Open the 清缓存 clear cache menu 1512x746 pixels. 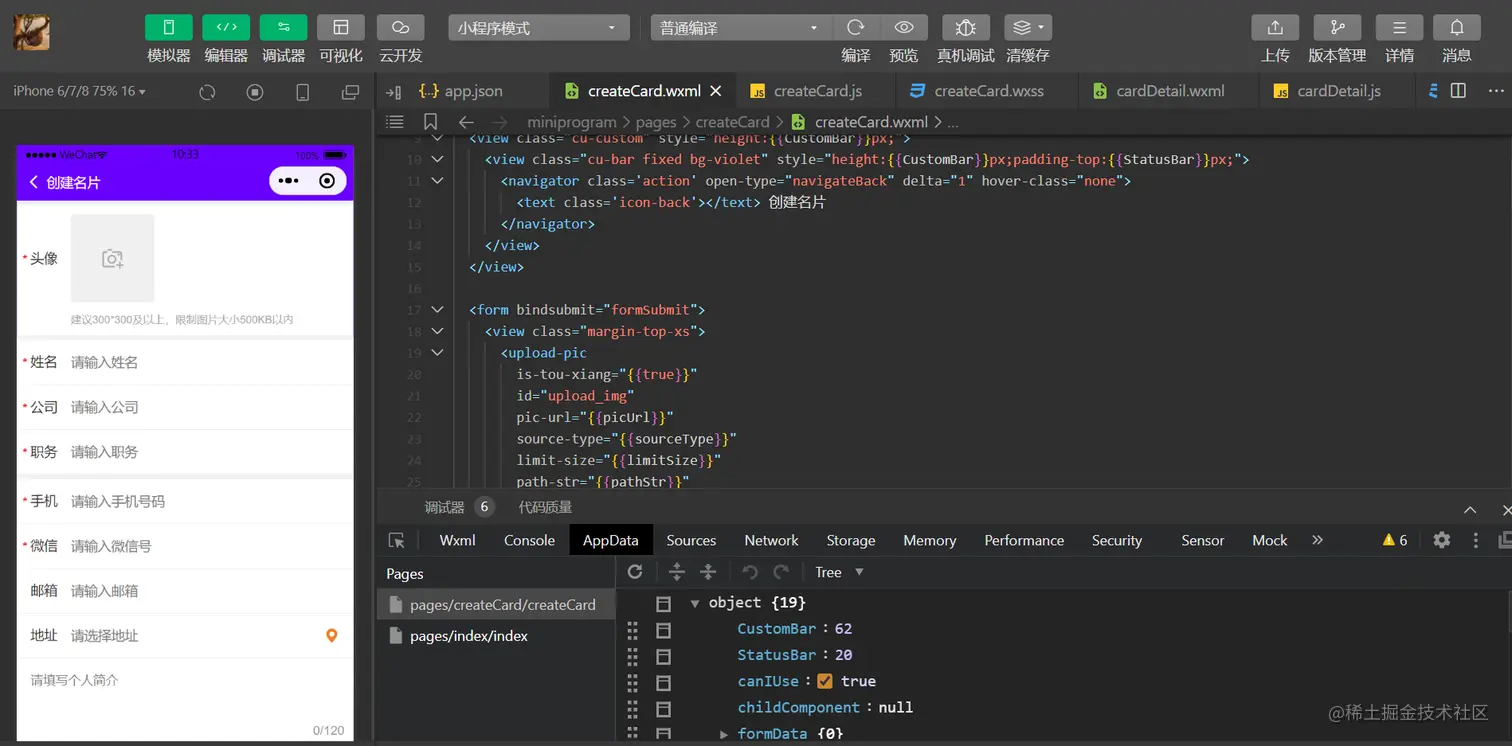click(1027, 27)
